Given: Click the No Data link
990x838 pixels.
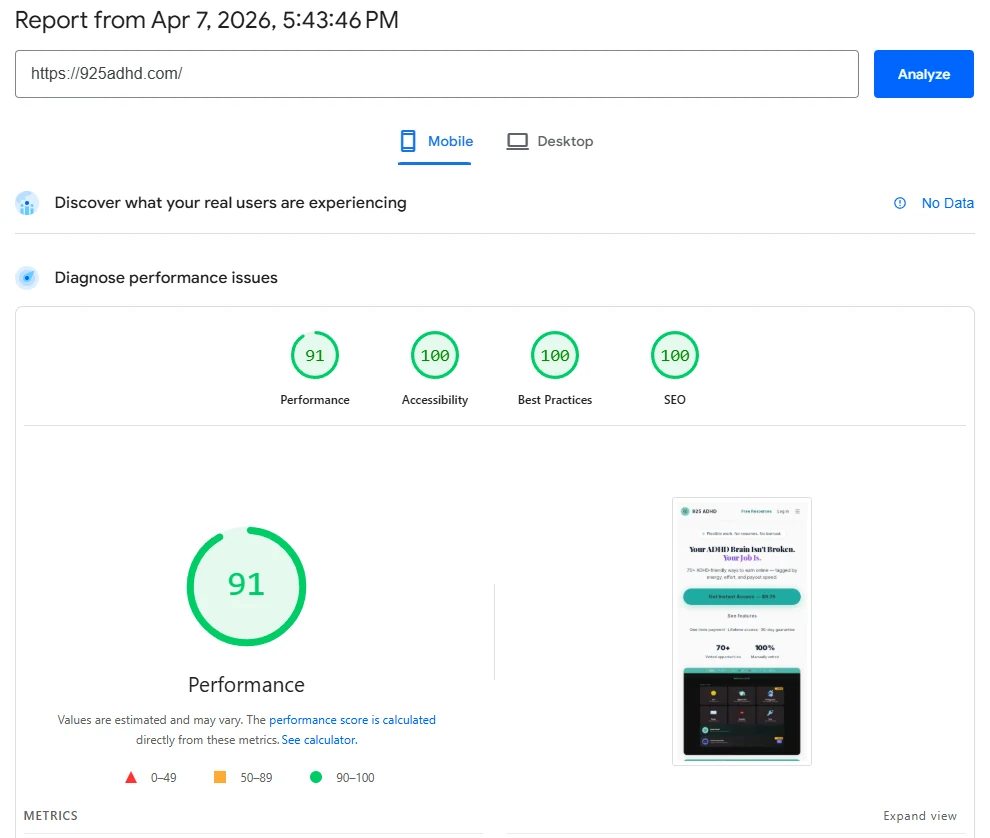Looking at the screenshot, I should coord(947,203).
